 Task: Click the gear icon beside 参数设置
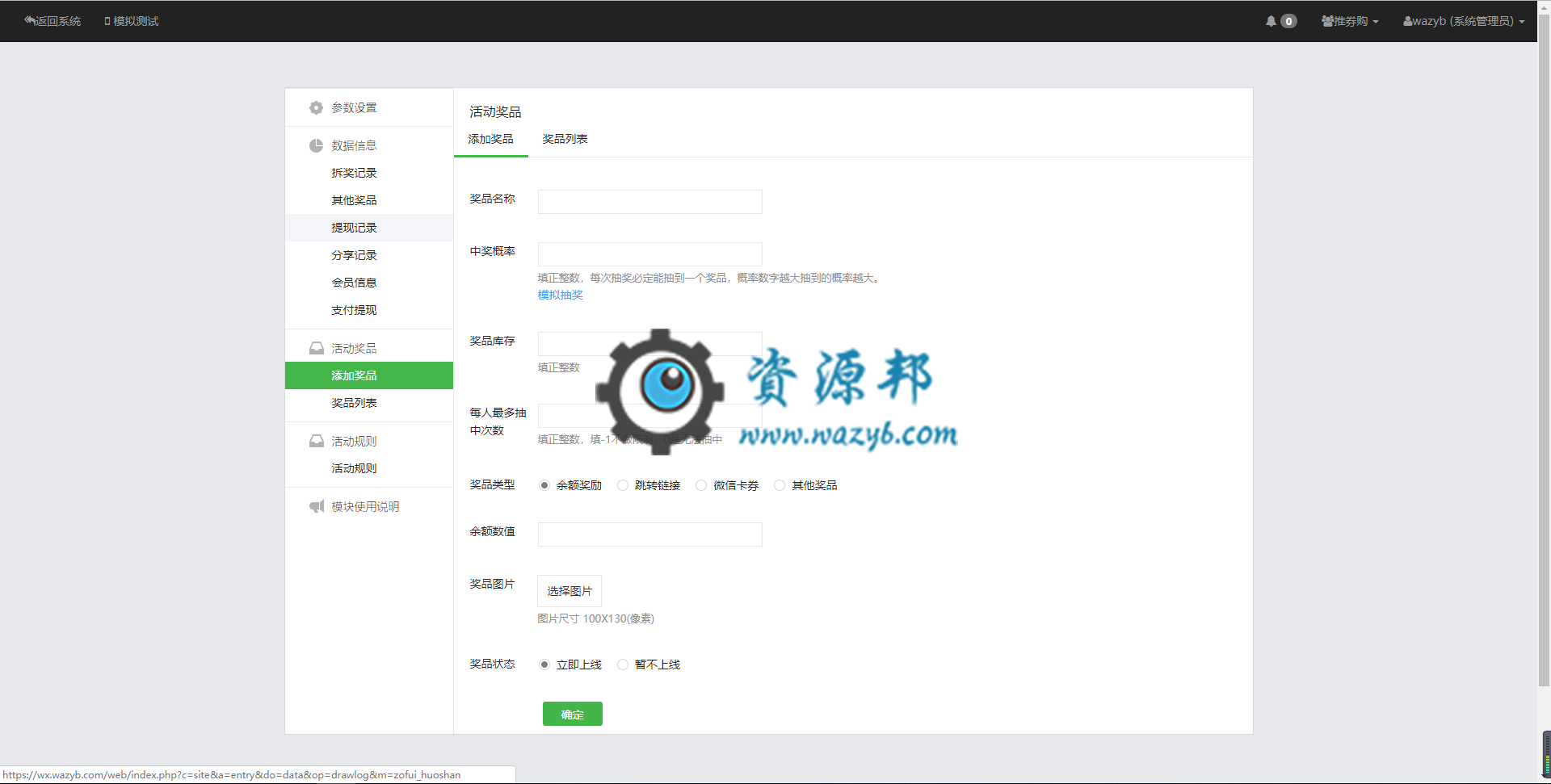(x=316, y=107)
